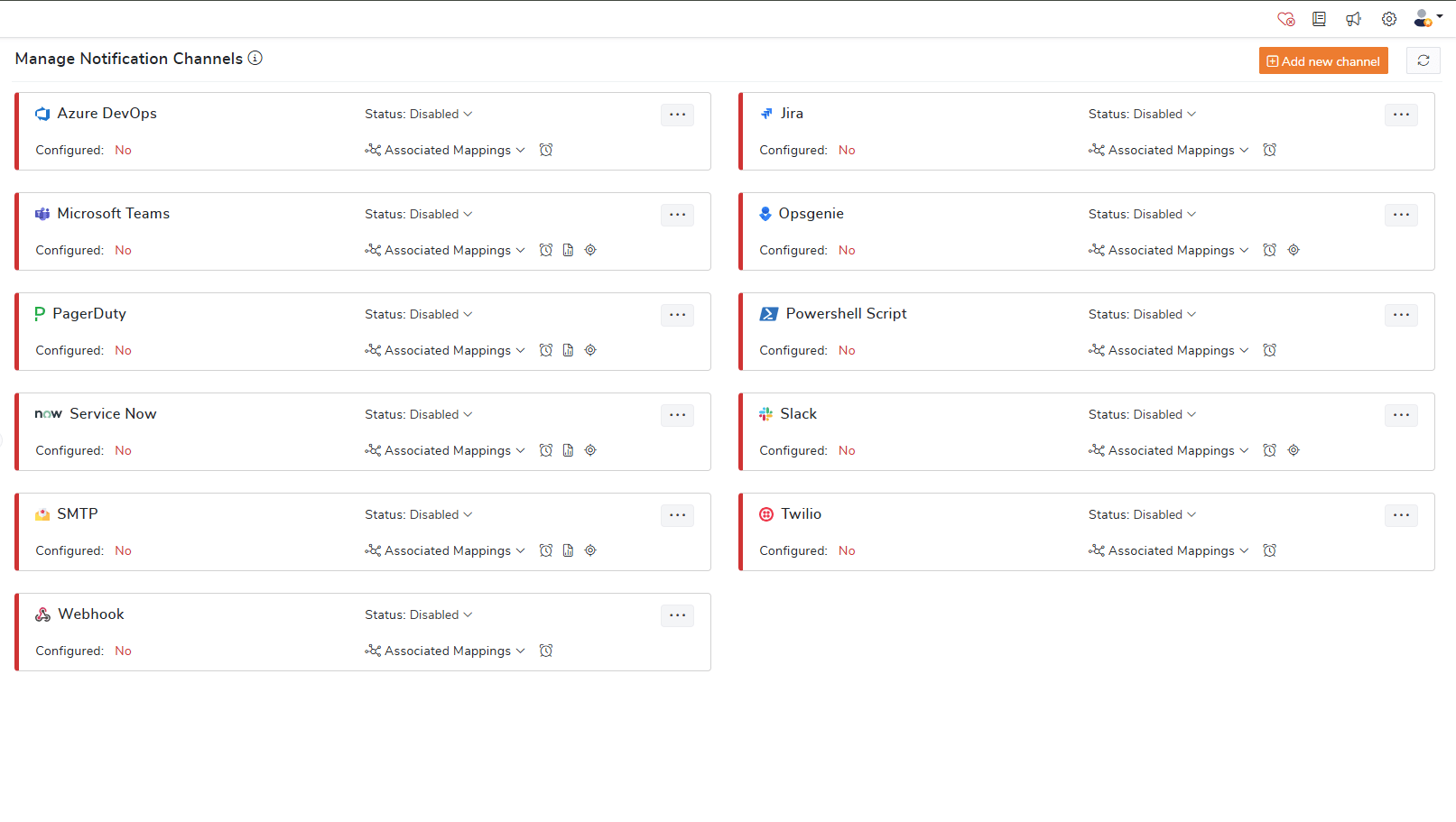Open the health status heart icon

click(x=1286, y=19)
